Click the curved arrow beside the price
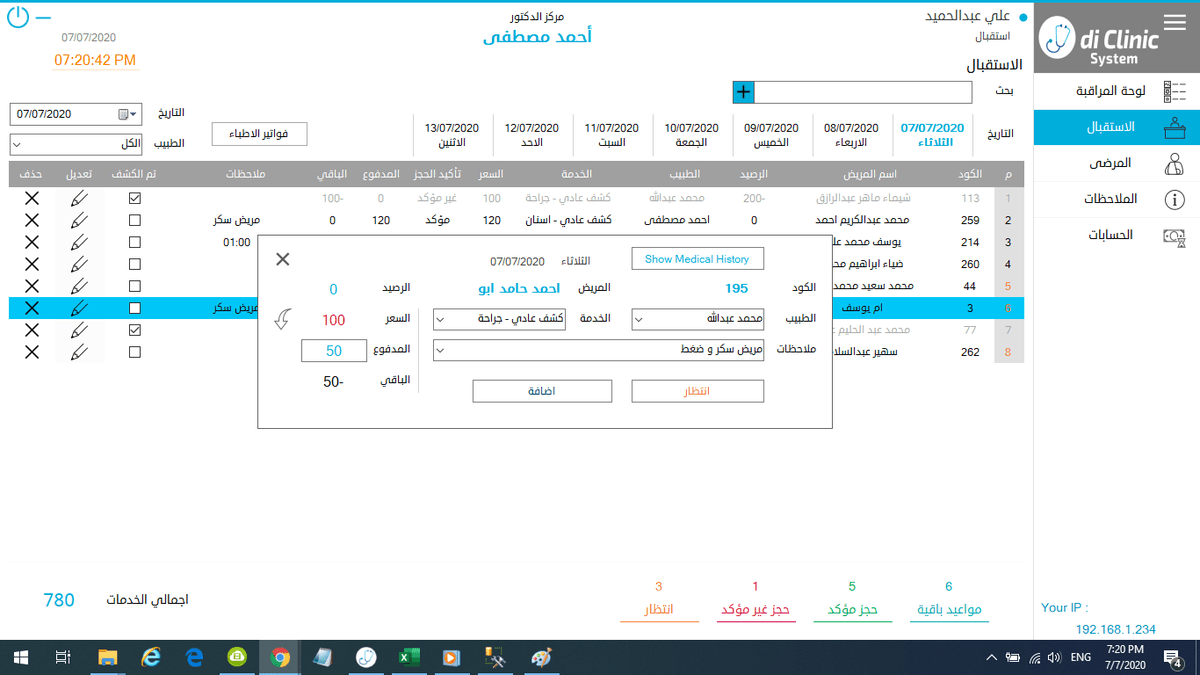 tap(283, 319)
